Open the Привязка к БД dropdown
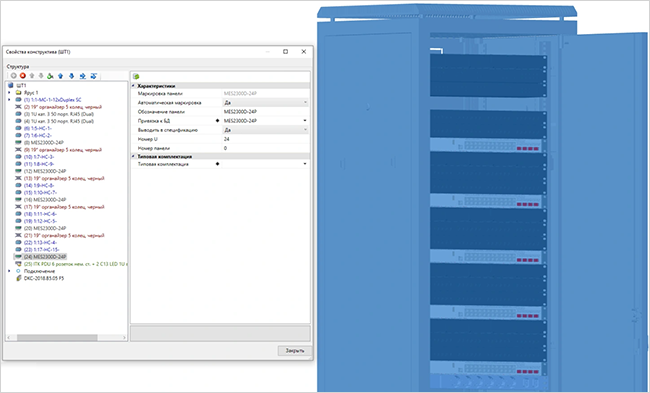 (305, 121)
